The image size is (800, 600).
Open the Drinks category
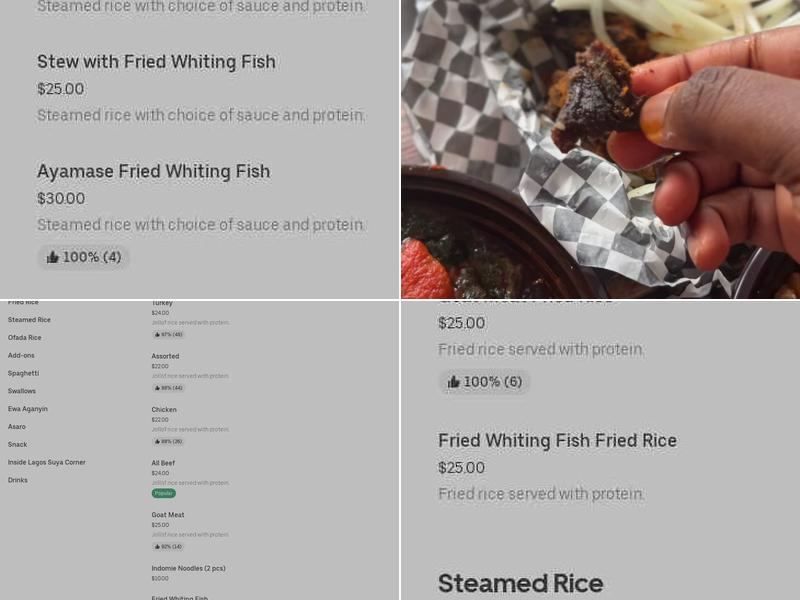(18, 480)
